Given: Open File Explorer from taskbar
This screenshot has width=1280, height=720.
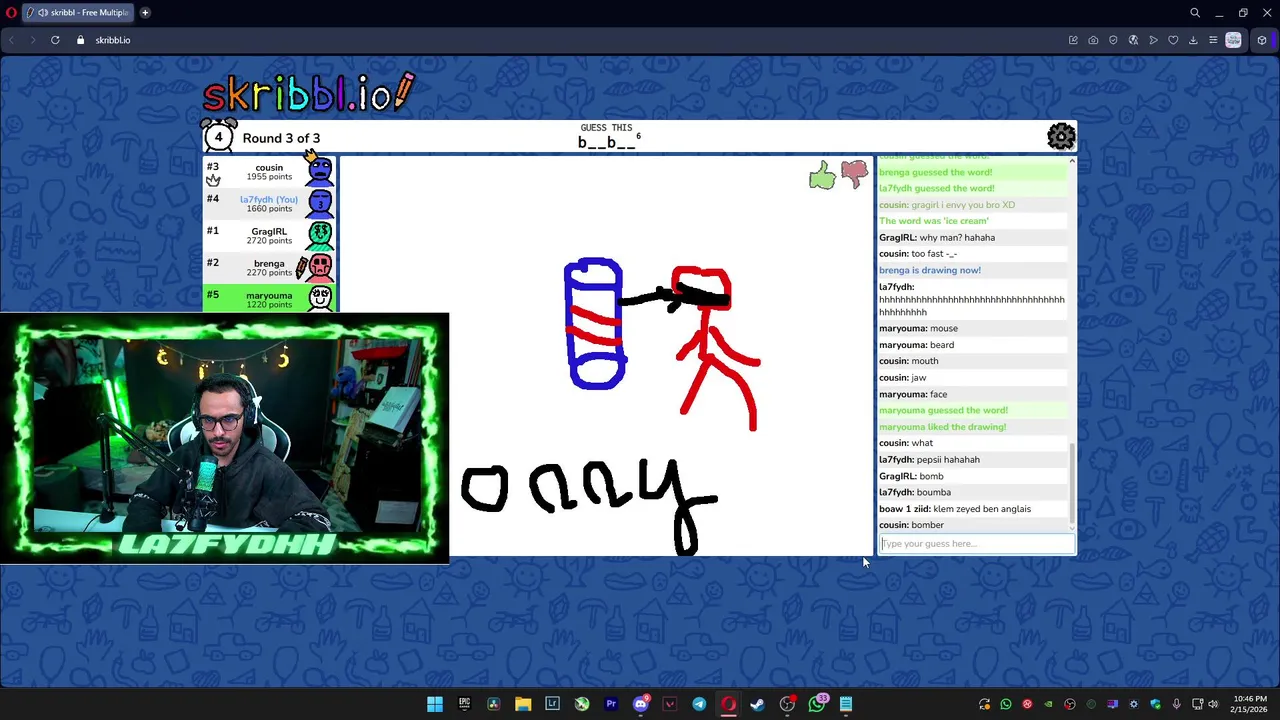Looking at the screenshot, I should [x=523, y=704].
